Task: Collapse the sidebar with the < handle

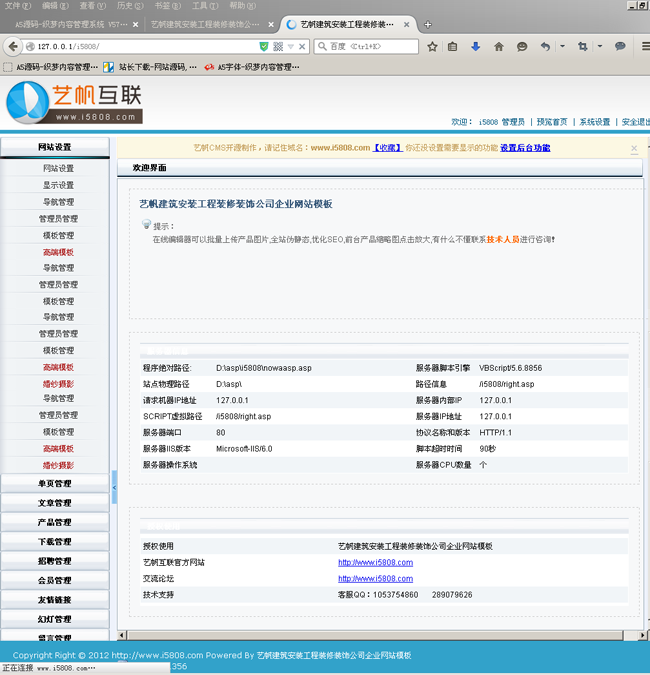Action: click(115, 487)
